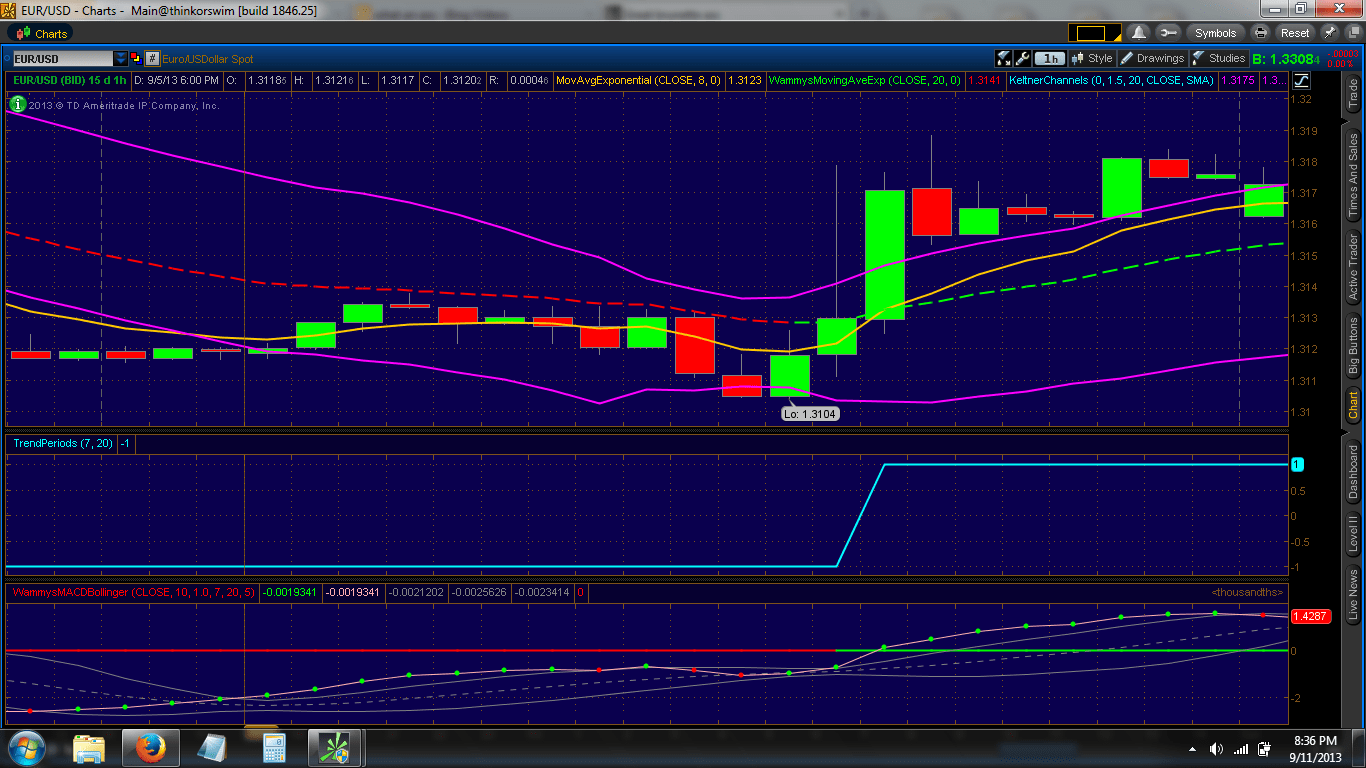Click the Reset button in the toolbar

1295,31
